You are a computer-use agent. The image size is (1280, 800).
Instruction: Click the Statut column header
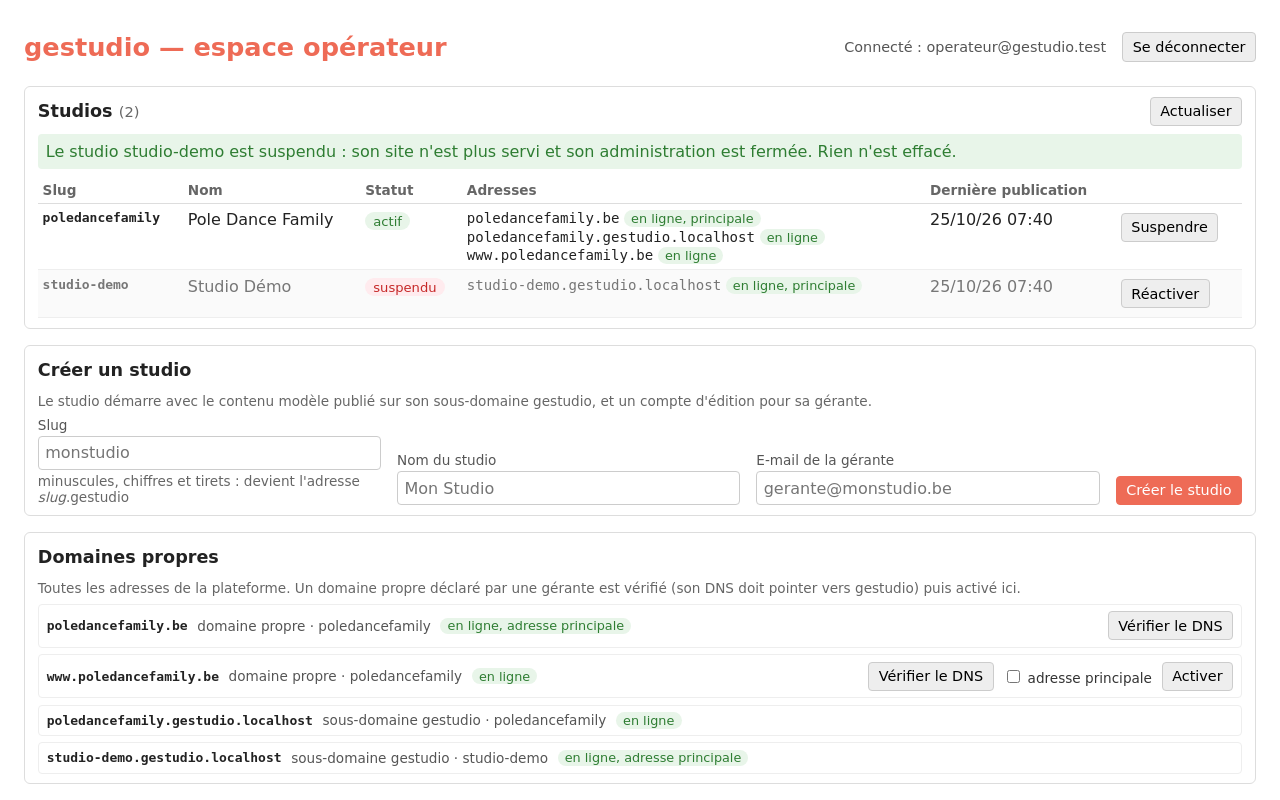[389, 190]
